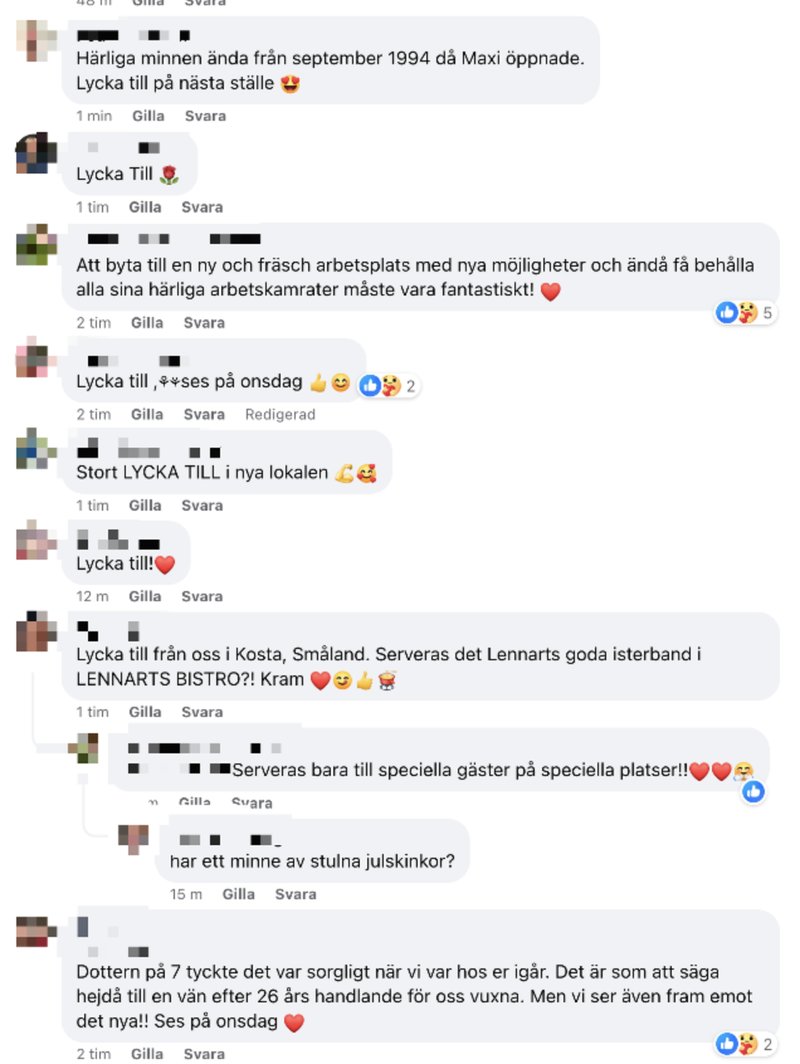Open avatar of 'Stort LYCKA TILL' commenter
Image resolution: width=800 pixels, height=1064 pixels.
[36, 449]
